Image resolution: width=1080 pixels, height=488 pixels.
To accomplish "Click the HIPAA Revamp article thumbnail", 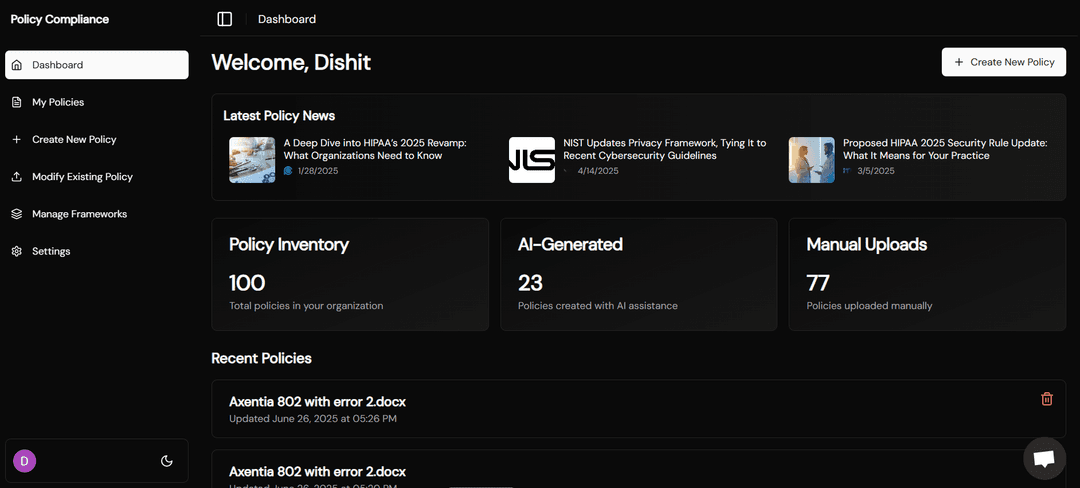I will tap(252, 160).
